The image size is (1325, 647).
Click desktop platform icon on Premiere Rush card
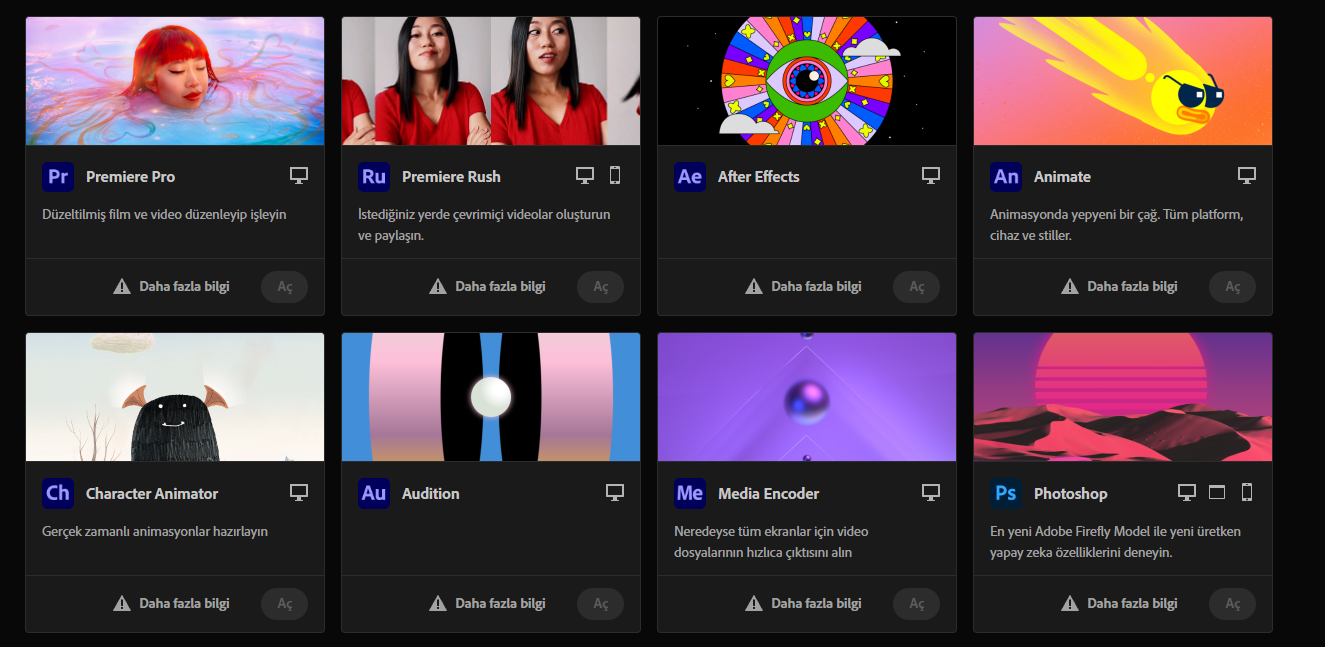pyautogui.click(x=585, y=176)
